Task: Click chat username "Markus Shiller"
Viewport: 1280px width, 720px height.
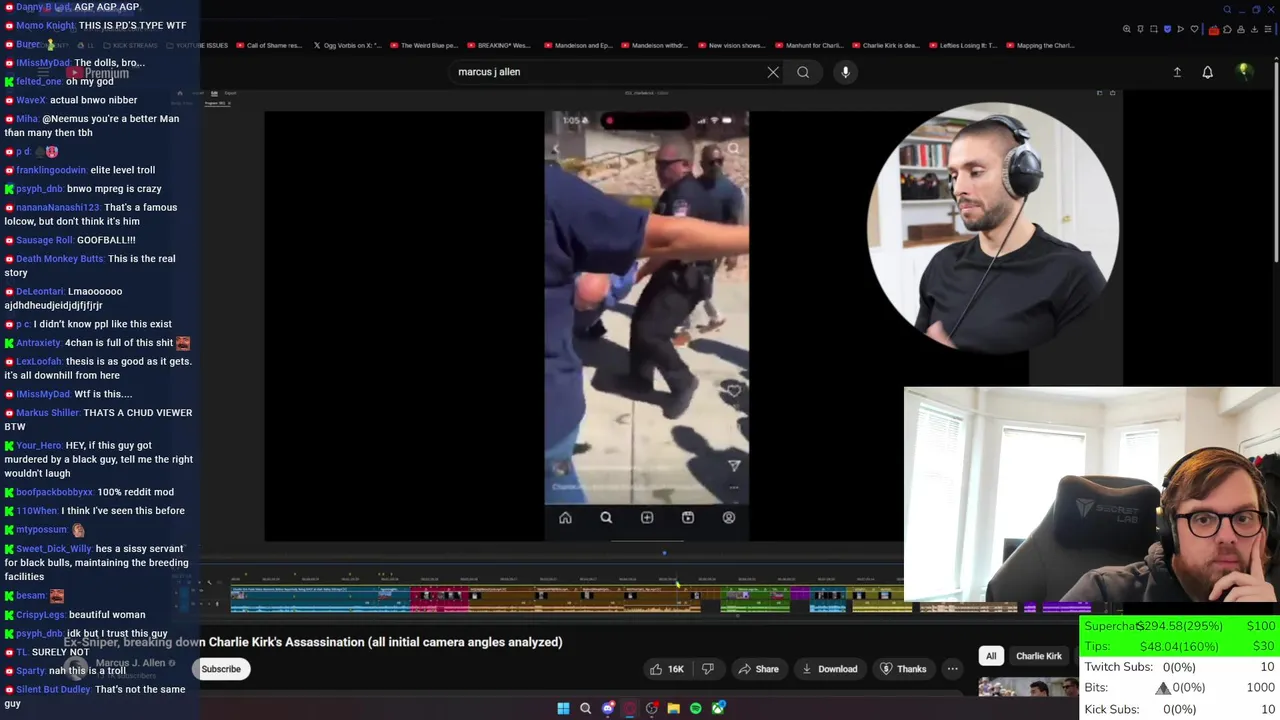Action: tap(48, 413)
